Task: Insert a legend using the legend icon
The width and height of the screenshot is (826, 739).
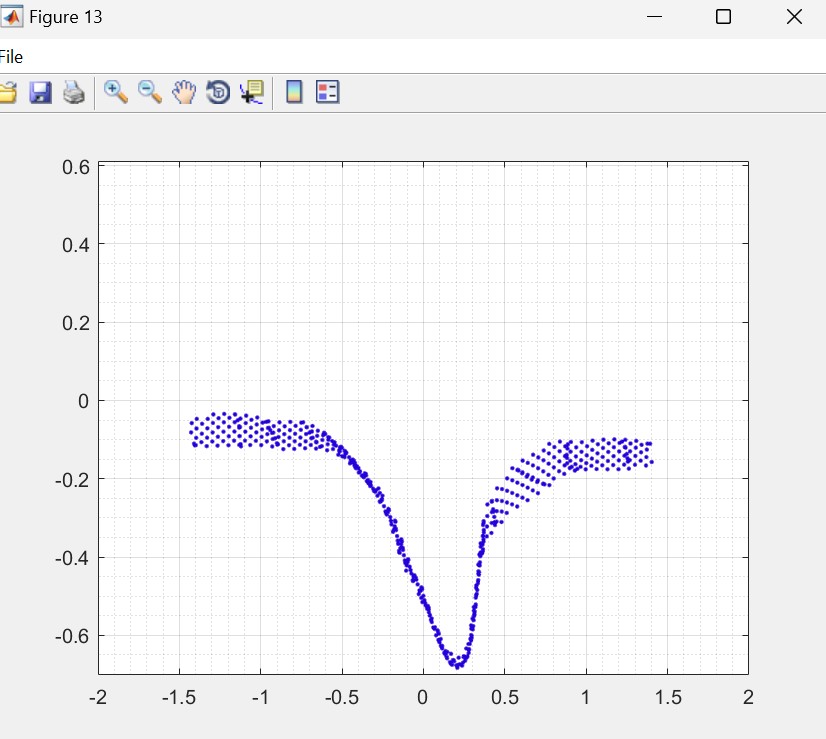Action: click(328, 93)
